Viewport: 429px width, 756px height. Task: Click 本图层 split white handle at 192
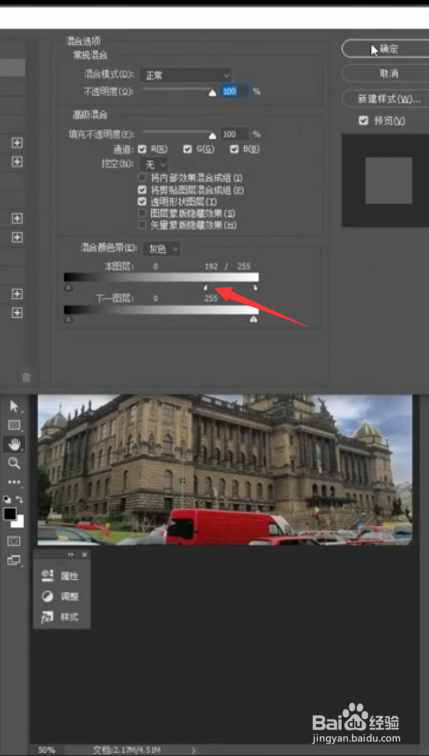[x=205, y=287]
